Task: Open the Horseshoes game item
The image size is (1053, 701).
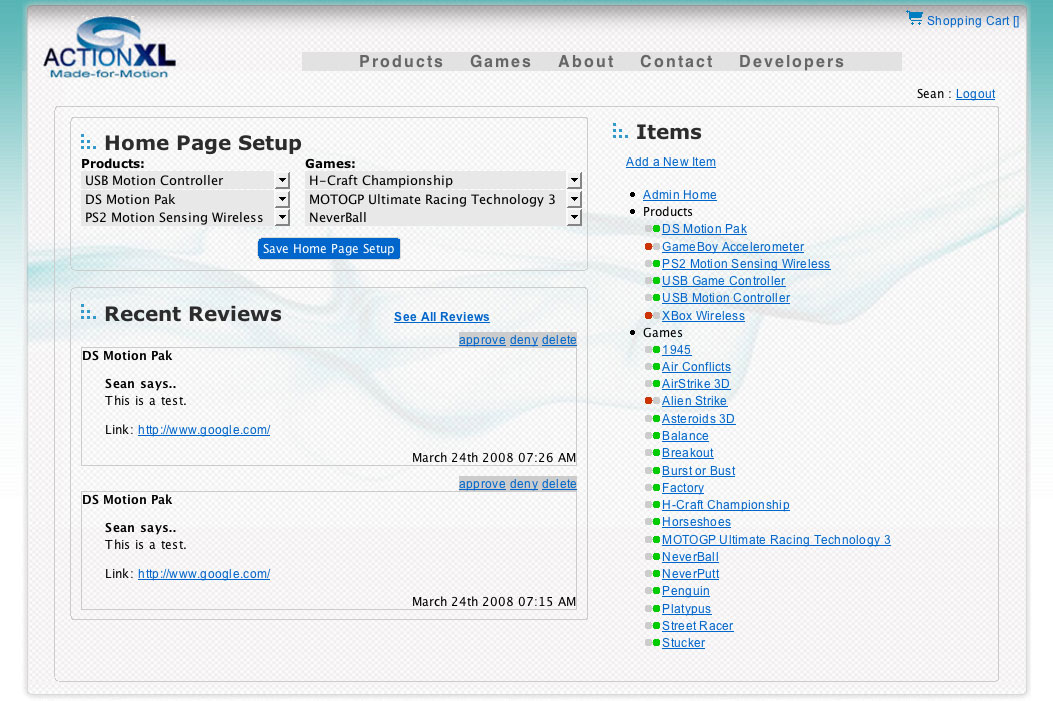Action: 696,522
